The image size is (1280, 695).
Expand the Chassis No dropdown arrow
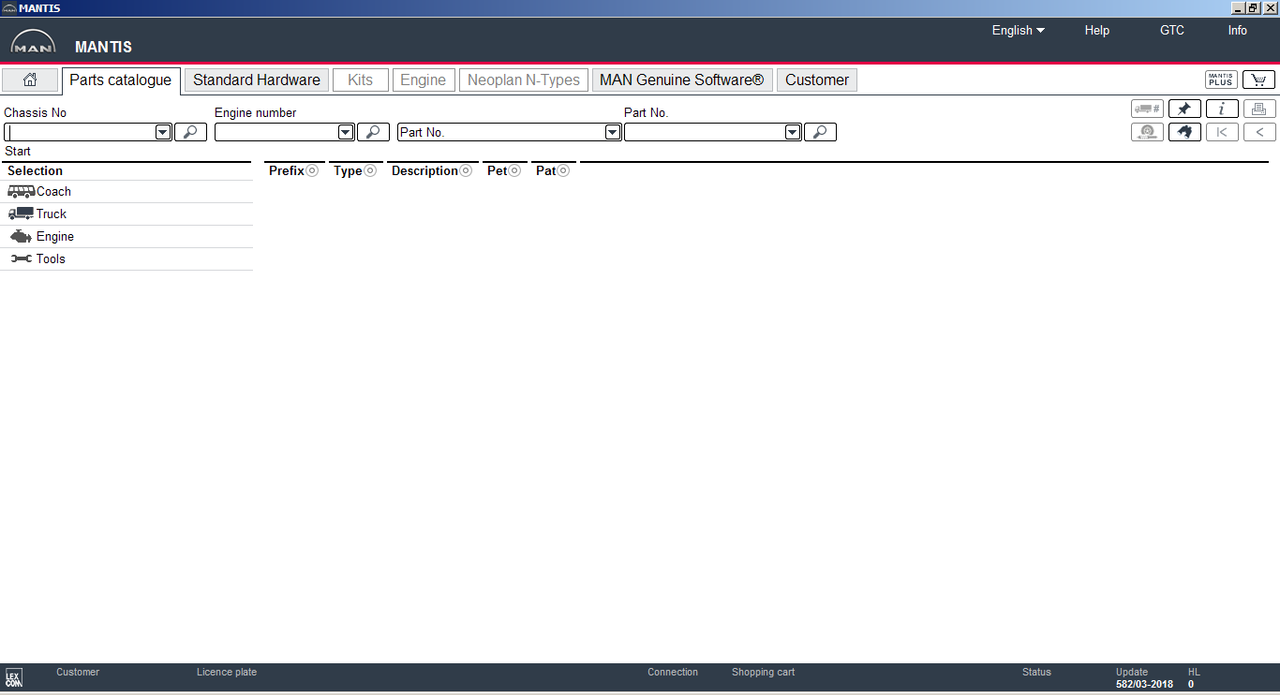(x=163, y=132)
